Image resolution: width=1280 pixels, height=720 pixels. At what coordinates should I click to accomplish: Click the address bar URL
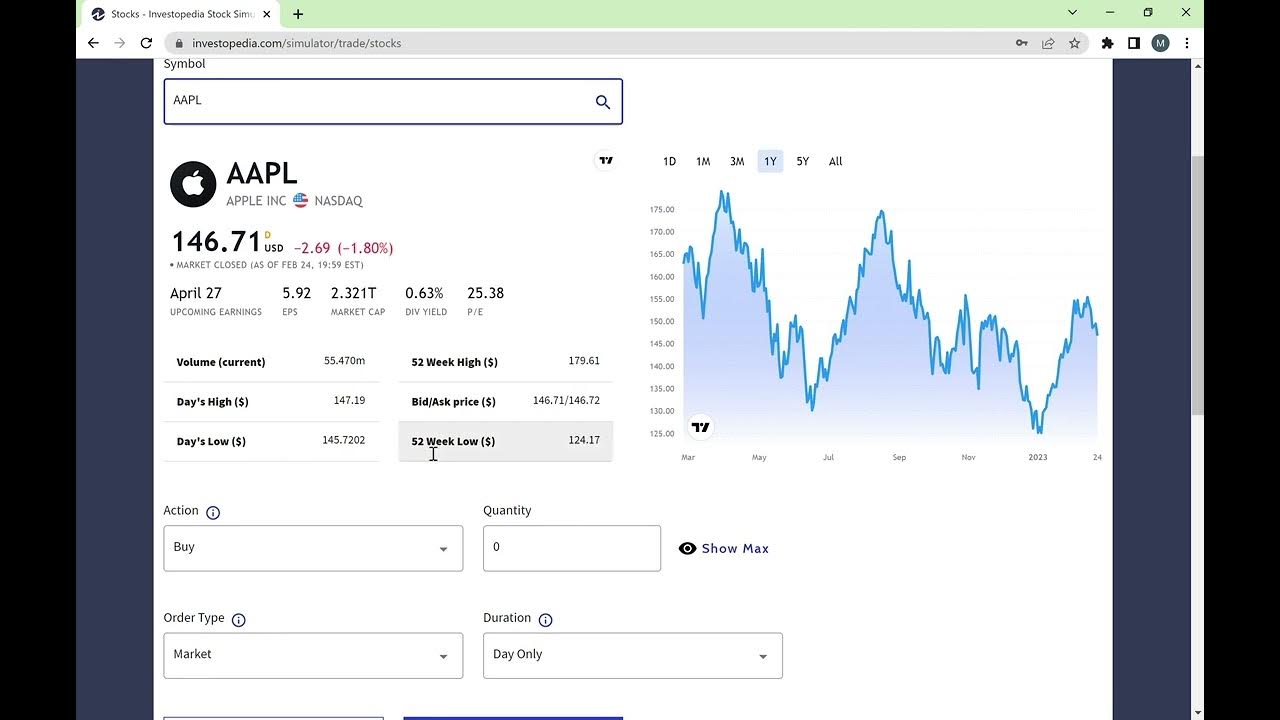click(297, 43)
